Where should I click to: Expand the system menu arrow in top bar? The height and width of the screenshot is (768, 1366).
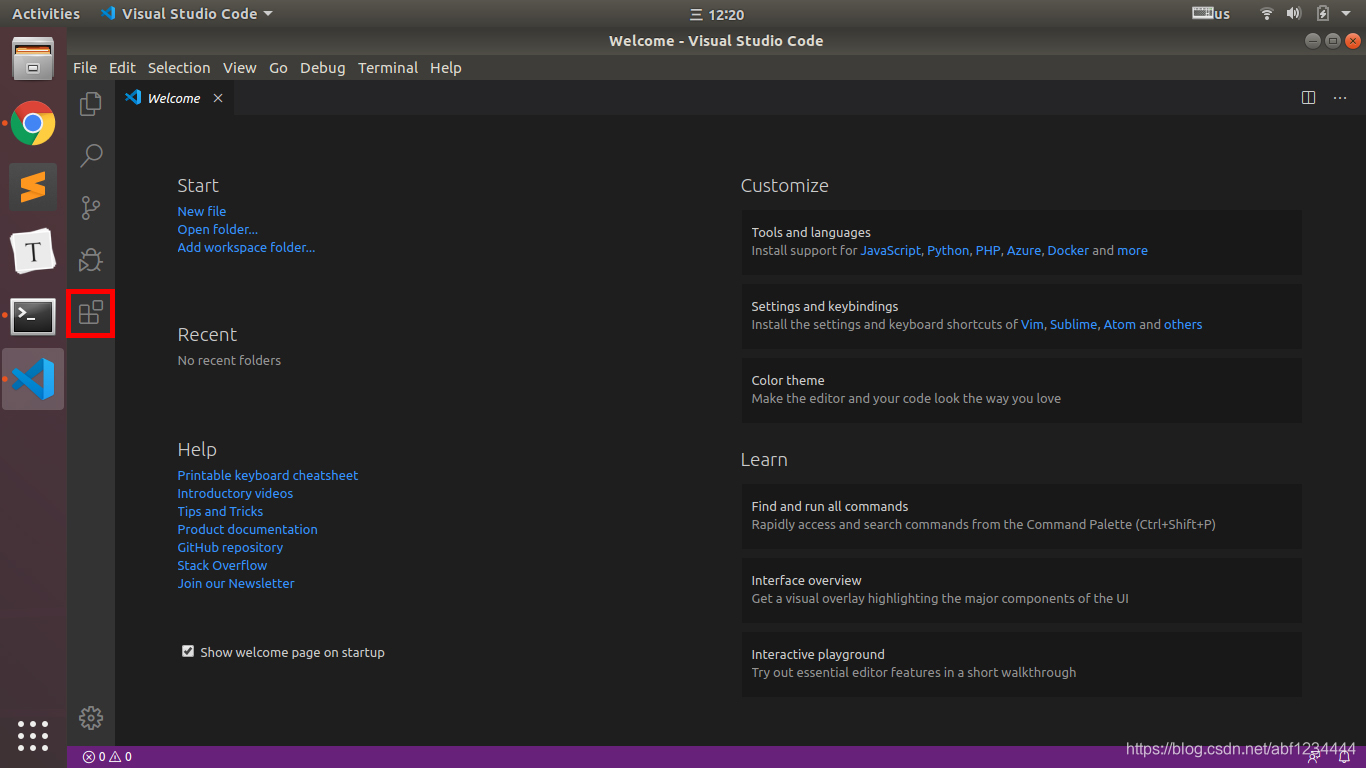click(1346, 14)
